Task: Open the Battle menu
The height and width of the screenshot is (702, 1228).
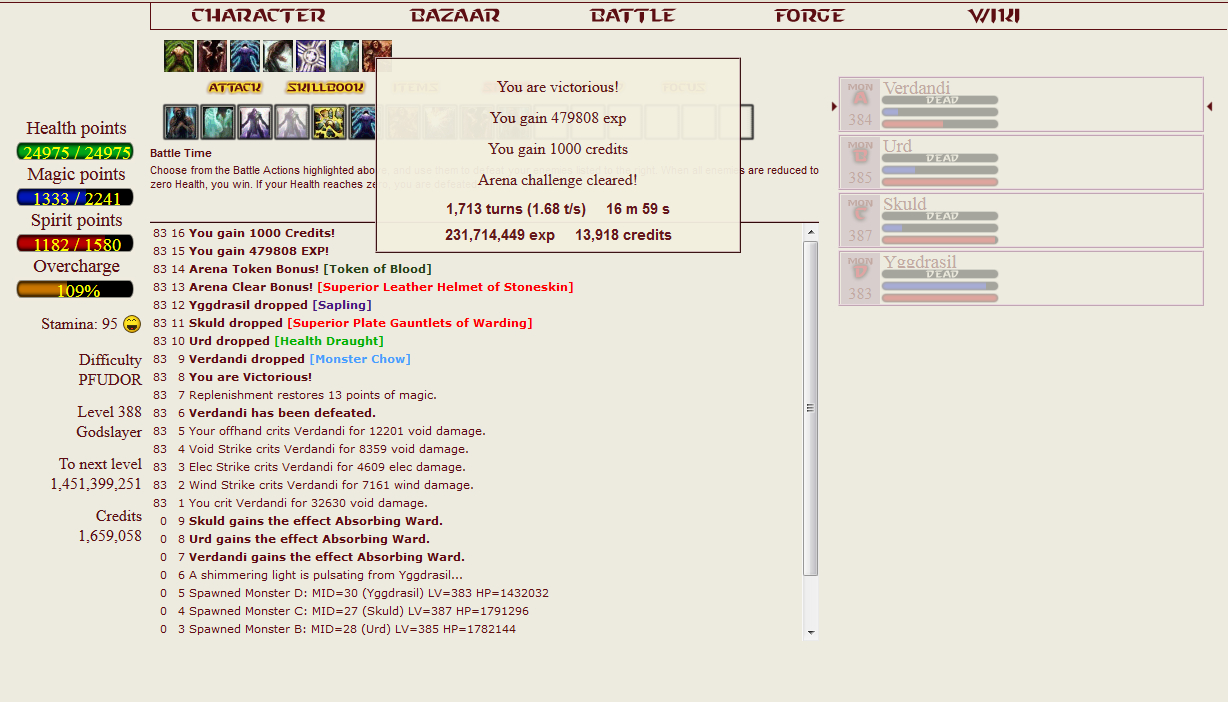Action: (x=633, y=16)
